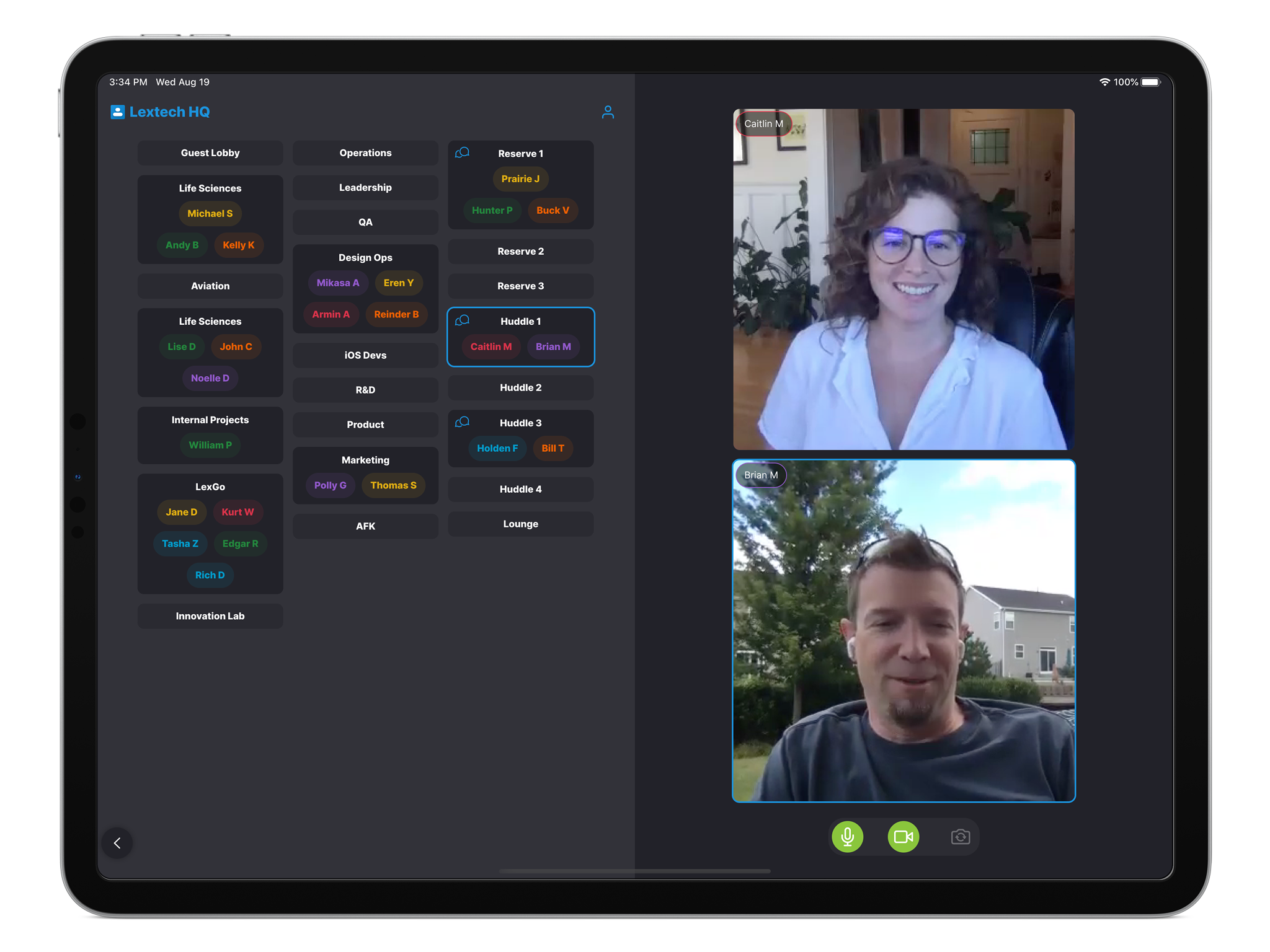1270x952 pixels.
Task: Select Kelly K user chip
Action: pos(239,245)
